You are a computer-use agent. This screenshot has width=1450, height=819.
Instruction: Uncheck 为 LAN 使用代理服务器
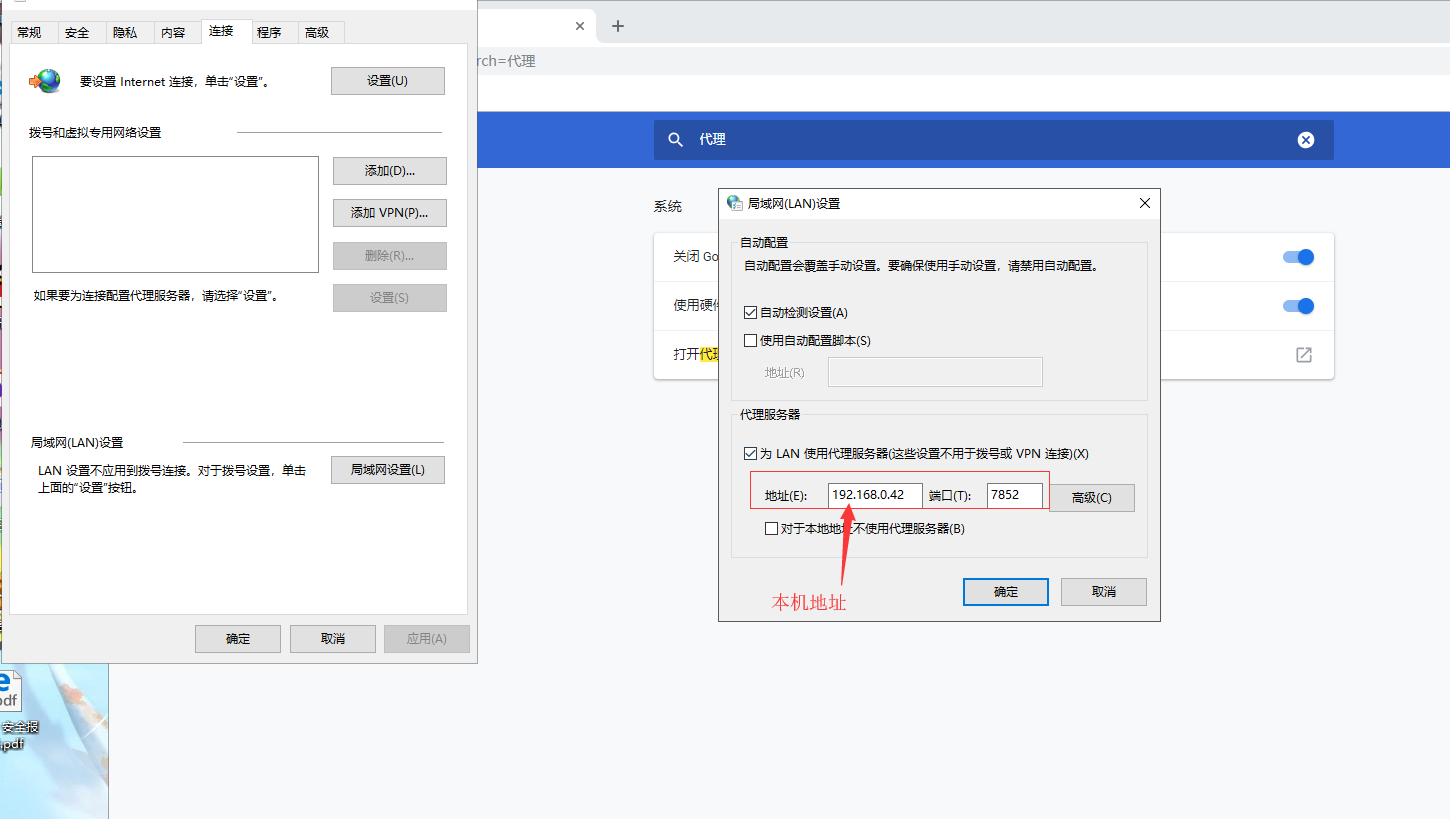click(x=750, y=452)
